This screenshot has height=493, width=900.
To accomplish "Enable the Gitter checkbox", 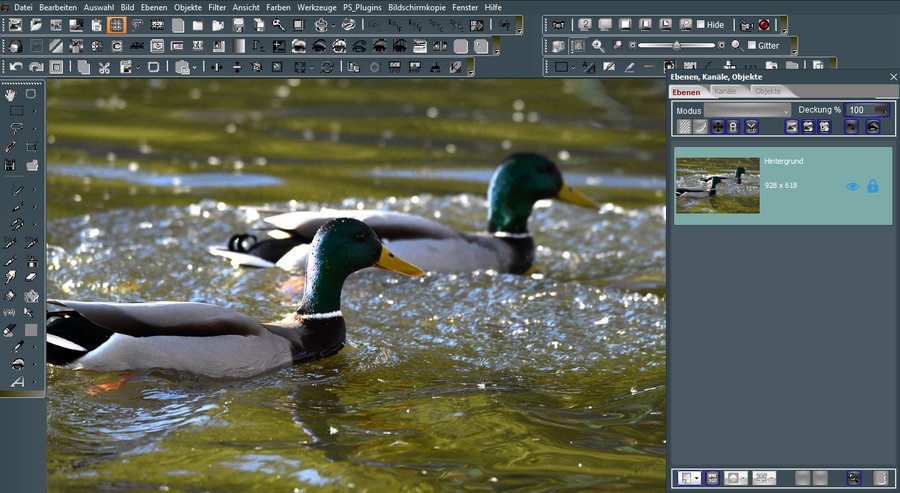I will pos(751,46).
